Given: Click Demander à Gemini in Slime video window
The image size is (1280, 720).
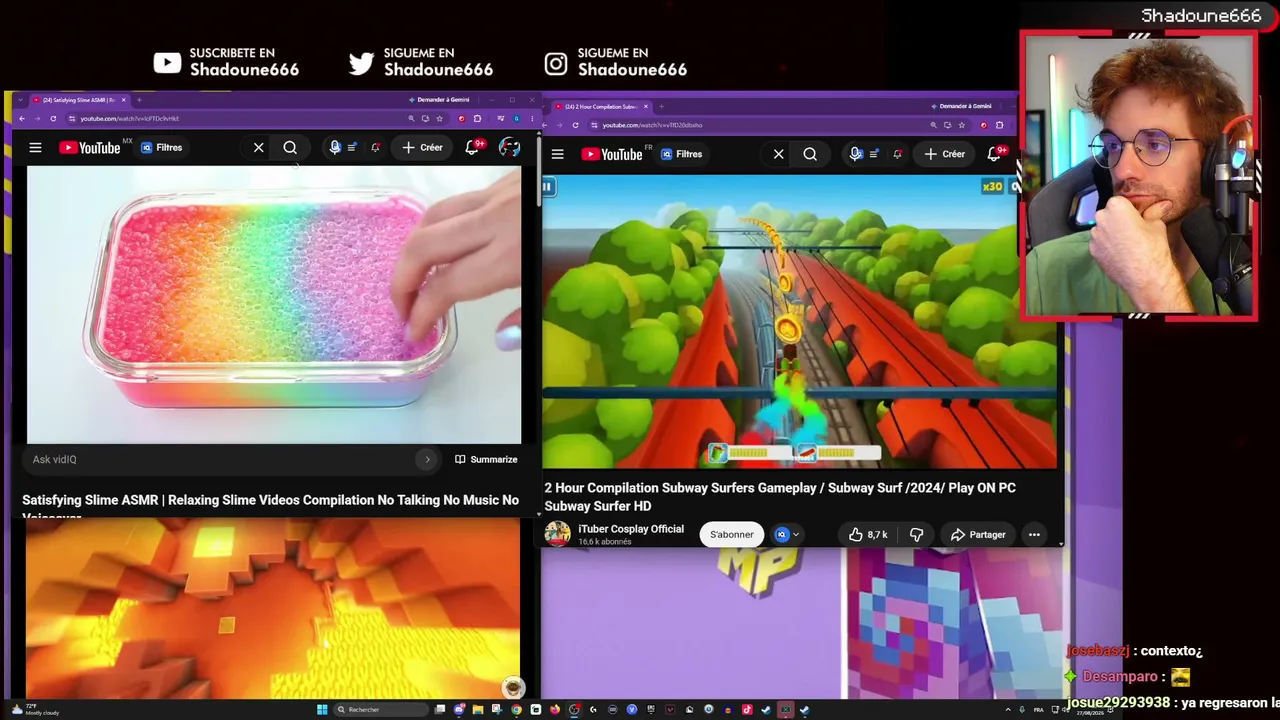Looking at the screenshot, I should pyautogui.click(x=439, y=100).
